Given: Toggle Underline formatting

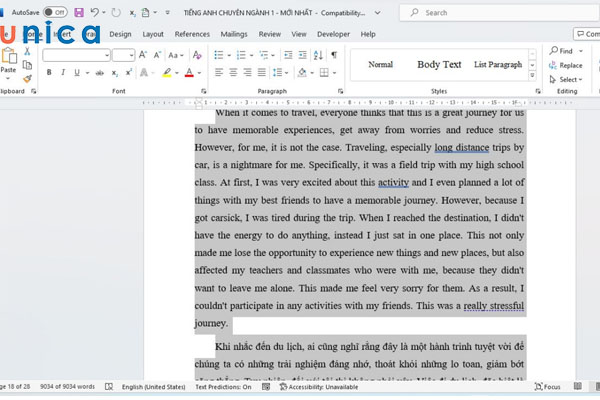Looking at the screenshot, I should click(x=78, y=73).
